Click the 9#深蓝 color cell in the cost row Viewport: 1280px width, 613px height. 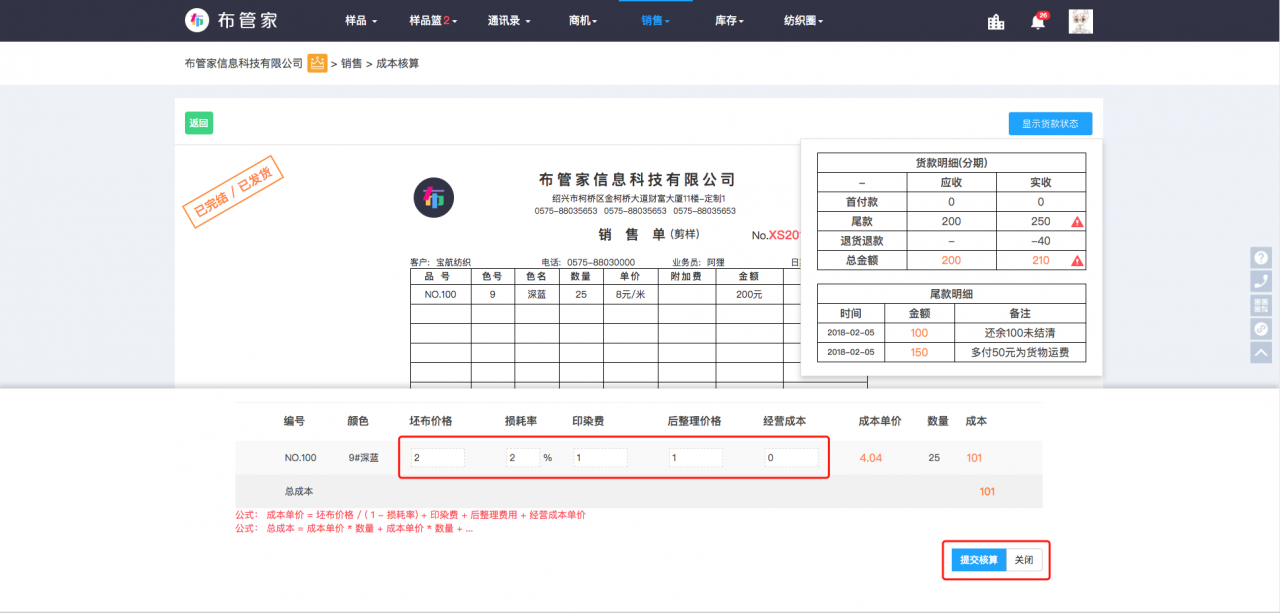point(363,458)
